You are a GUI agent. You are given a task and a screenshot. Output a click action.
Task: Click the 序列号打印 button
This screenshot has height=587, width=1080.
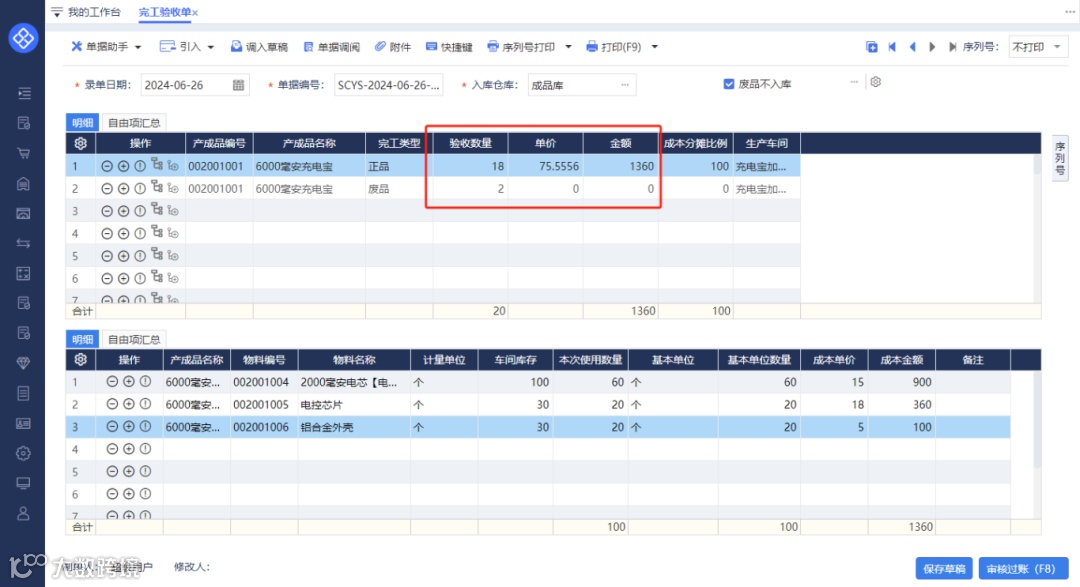coord(521,47)
